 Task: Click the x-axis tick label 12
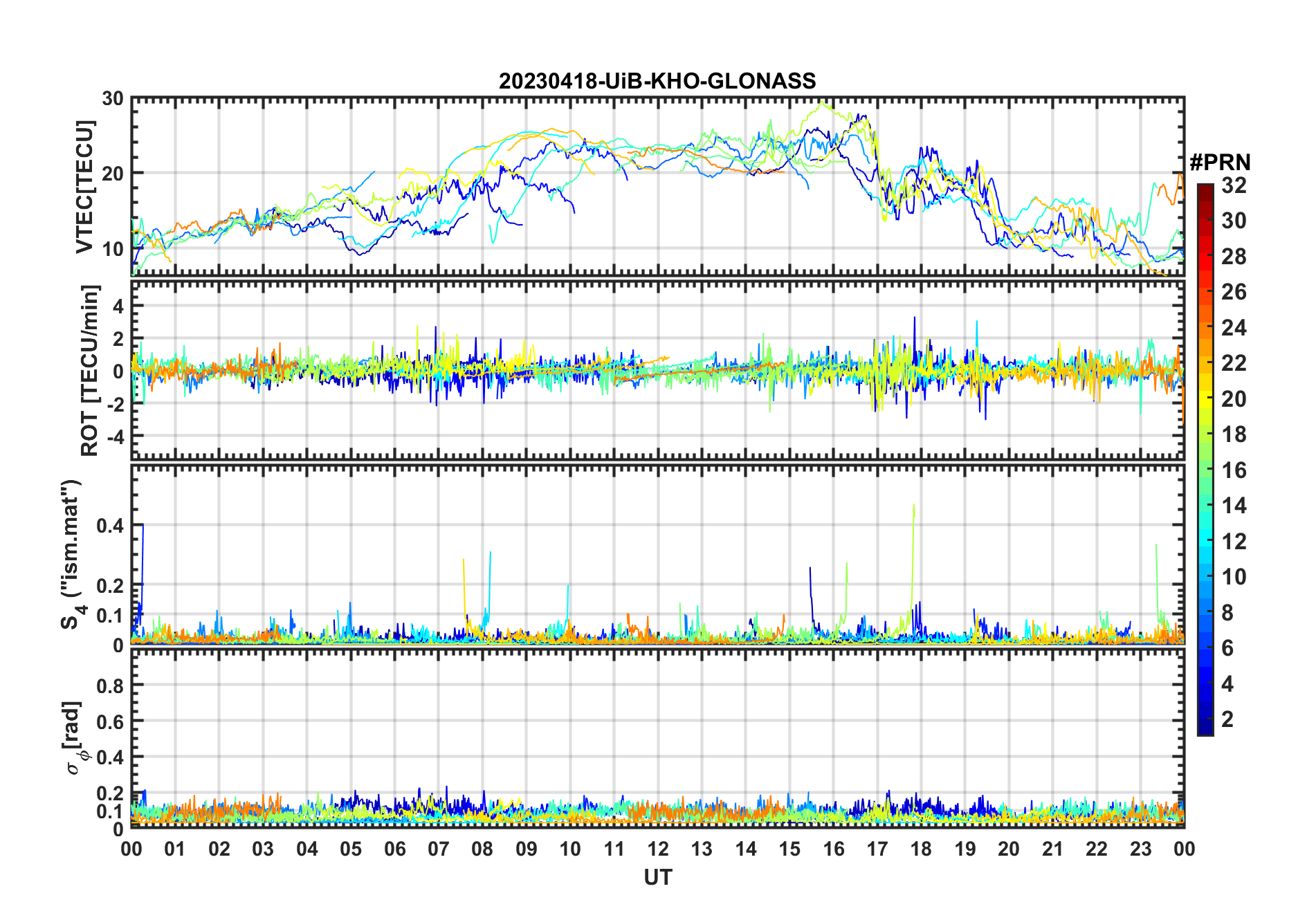coord(657,849)
